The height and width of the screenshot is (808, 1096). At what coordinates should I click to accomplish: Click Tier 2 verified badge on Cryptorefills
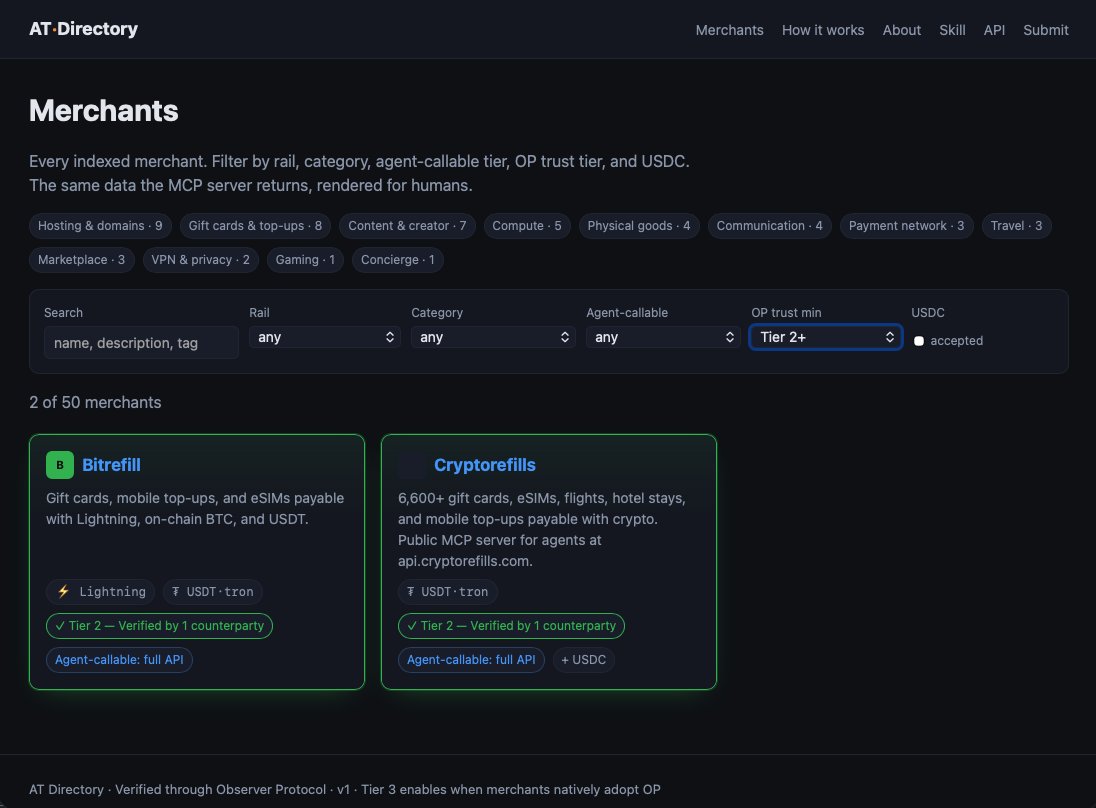click(x=511, y=626)
